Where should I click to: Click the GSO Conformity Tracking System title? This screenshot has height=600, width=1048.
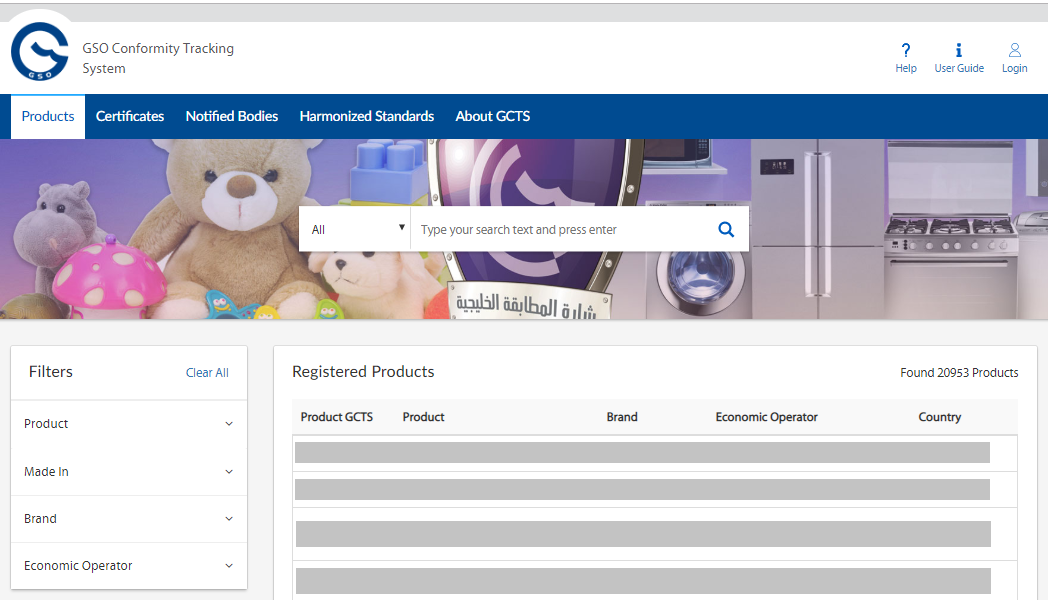coord(158,58)
